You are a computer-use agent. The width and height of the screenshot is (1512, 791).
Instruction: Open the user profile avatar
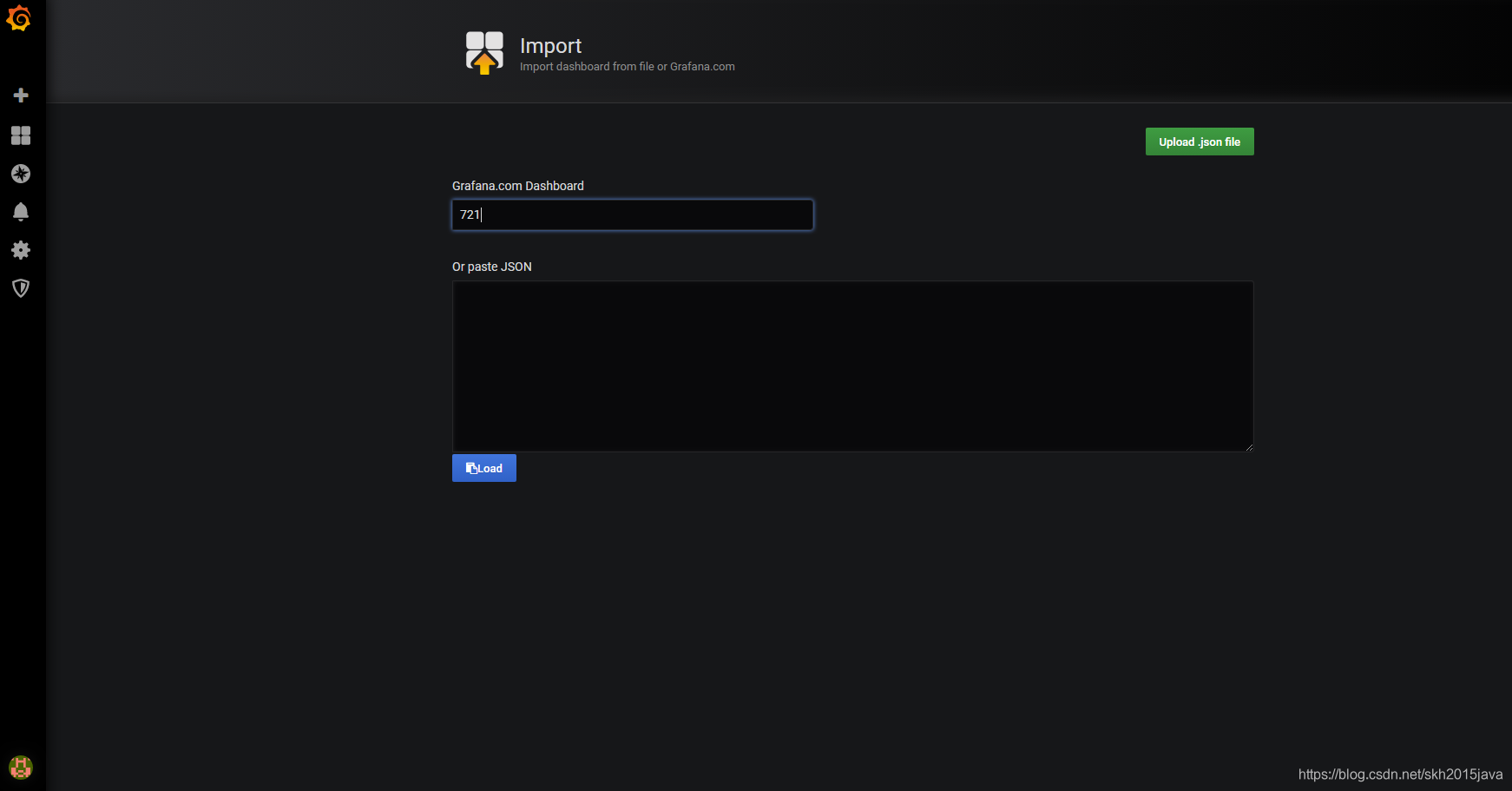(x=21, y=767)
